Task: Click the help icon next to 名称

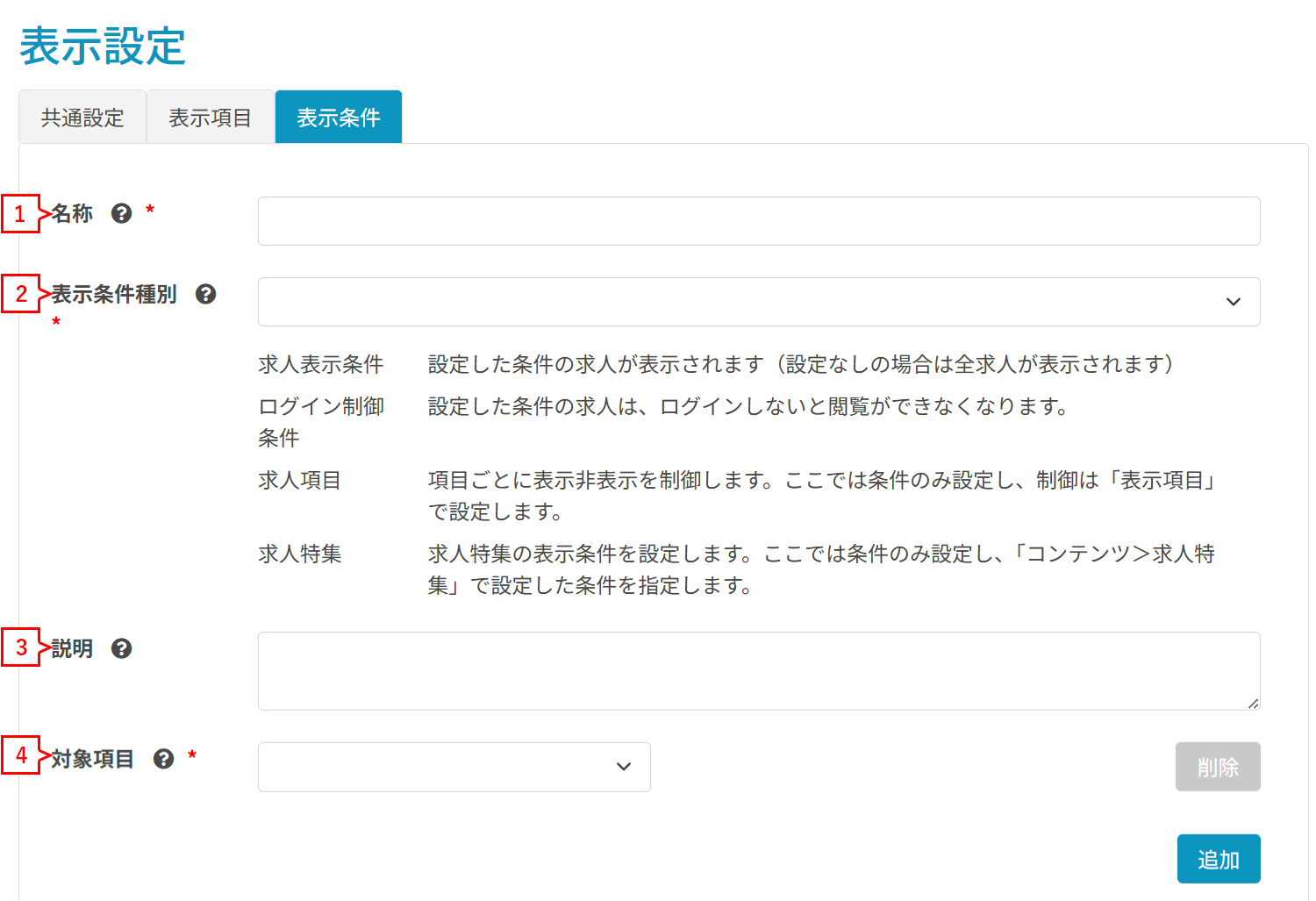Action: point(121,213)
